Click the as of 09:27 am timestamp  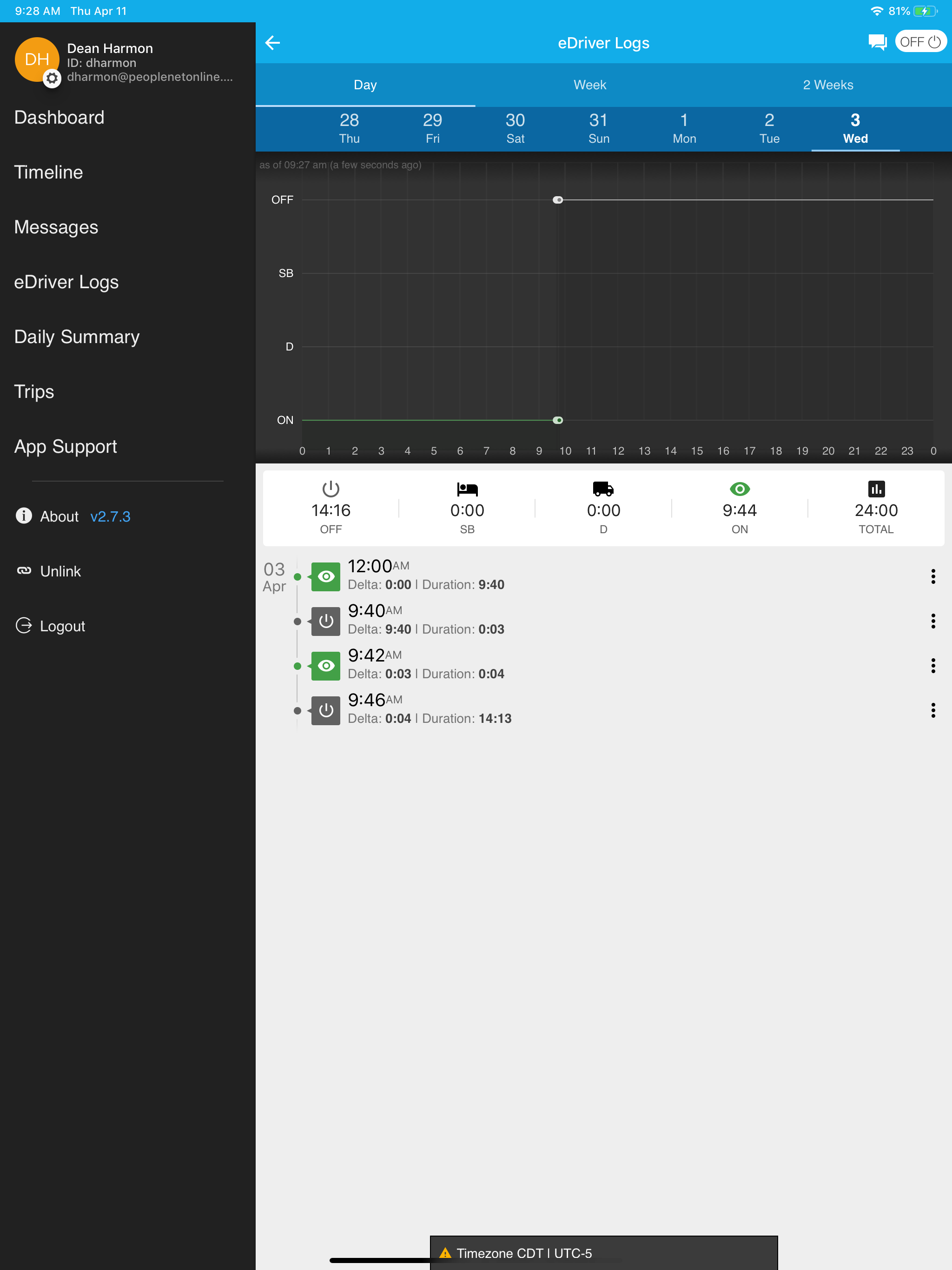pos(340,165)
